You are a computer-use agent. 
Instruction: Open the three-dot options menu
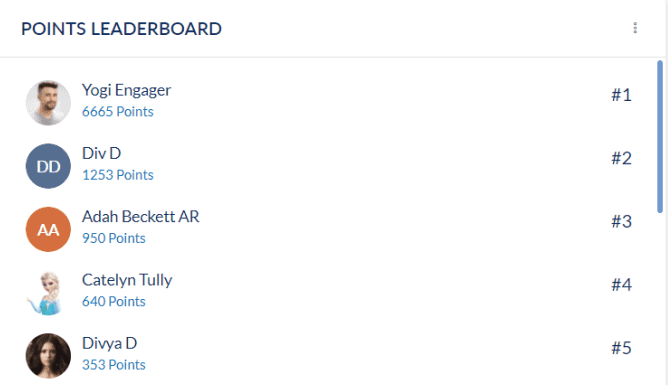[x=635, y=28]
